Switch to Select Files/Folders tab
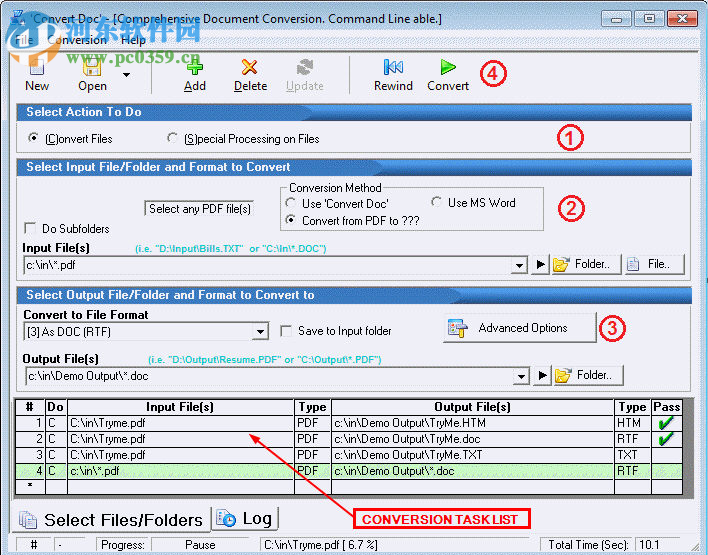708x555 pixels. pos(112,520)
